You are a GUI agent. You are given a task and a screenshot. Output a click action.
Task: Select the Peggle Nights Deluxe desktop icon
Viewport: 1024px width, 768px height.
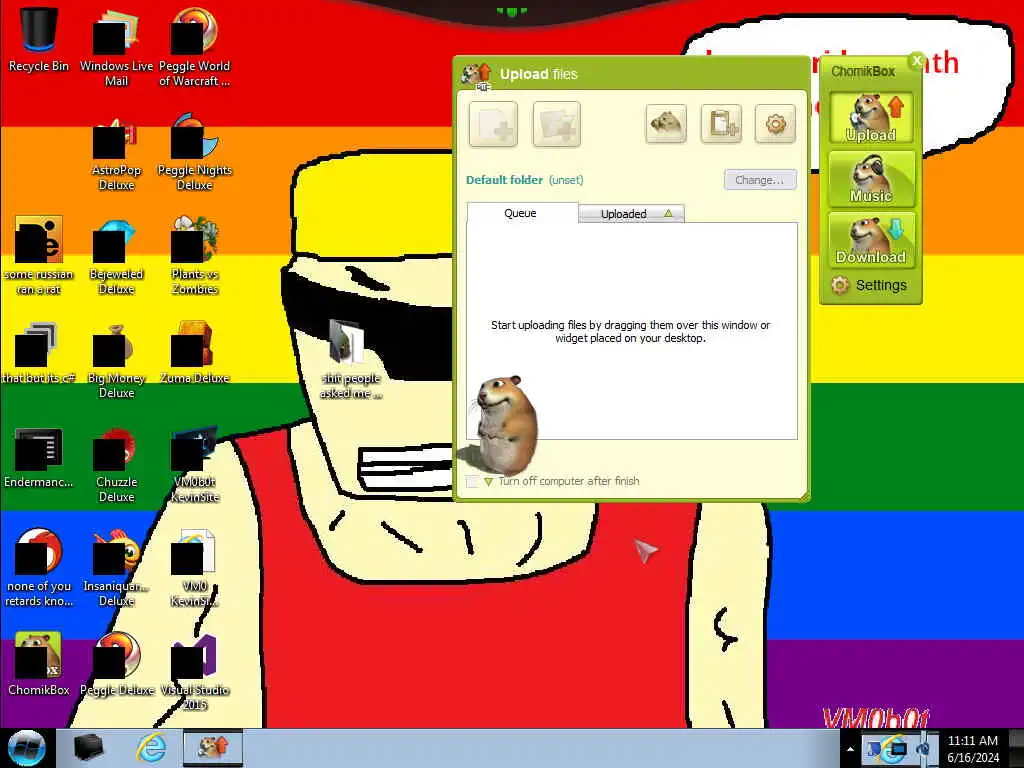click(x=194, y=152)
